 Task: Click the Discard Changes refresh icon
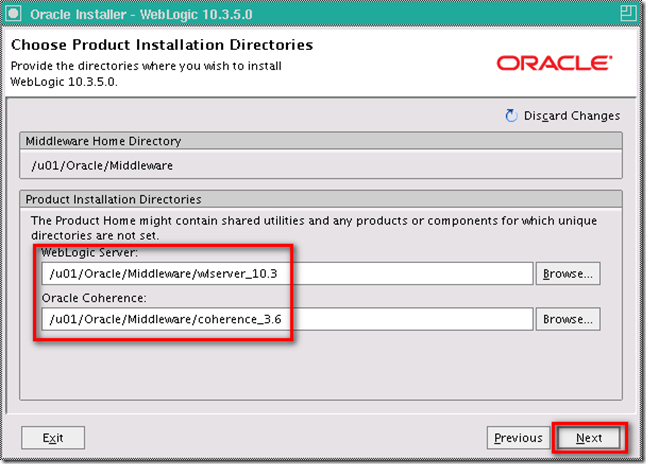[x=511, y=116]
